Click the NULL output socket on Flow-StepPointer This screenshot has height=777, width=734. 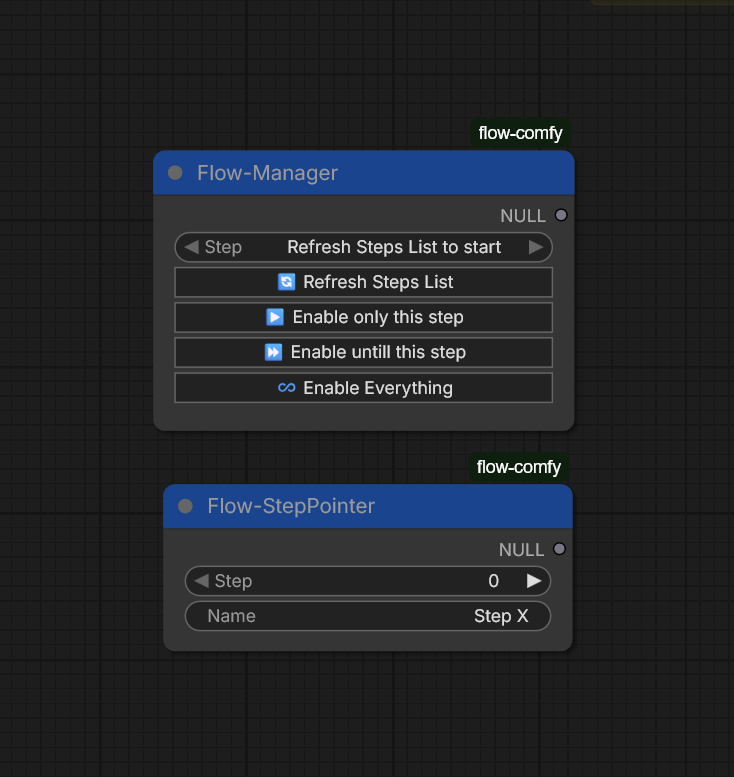click(x=560, y=549)
